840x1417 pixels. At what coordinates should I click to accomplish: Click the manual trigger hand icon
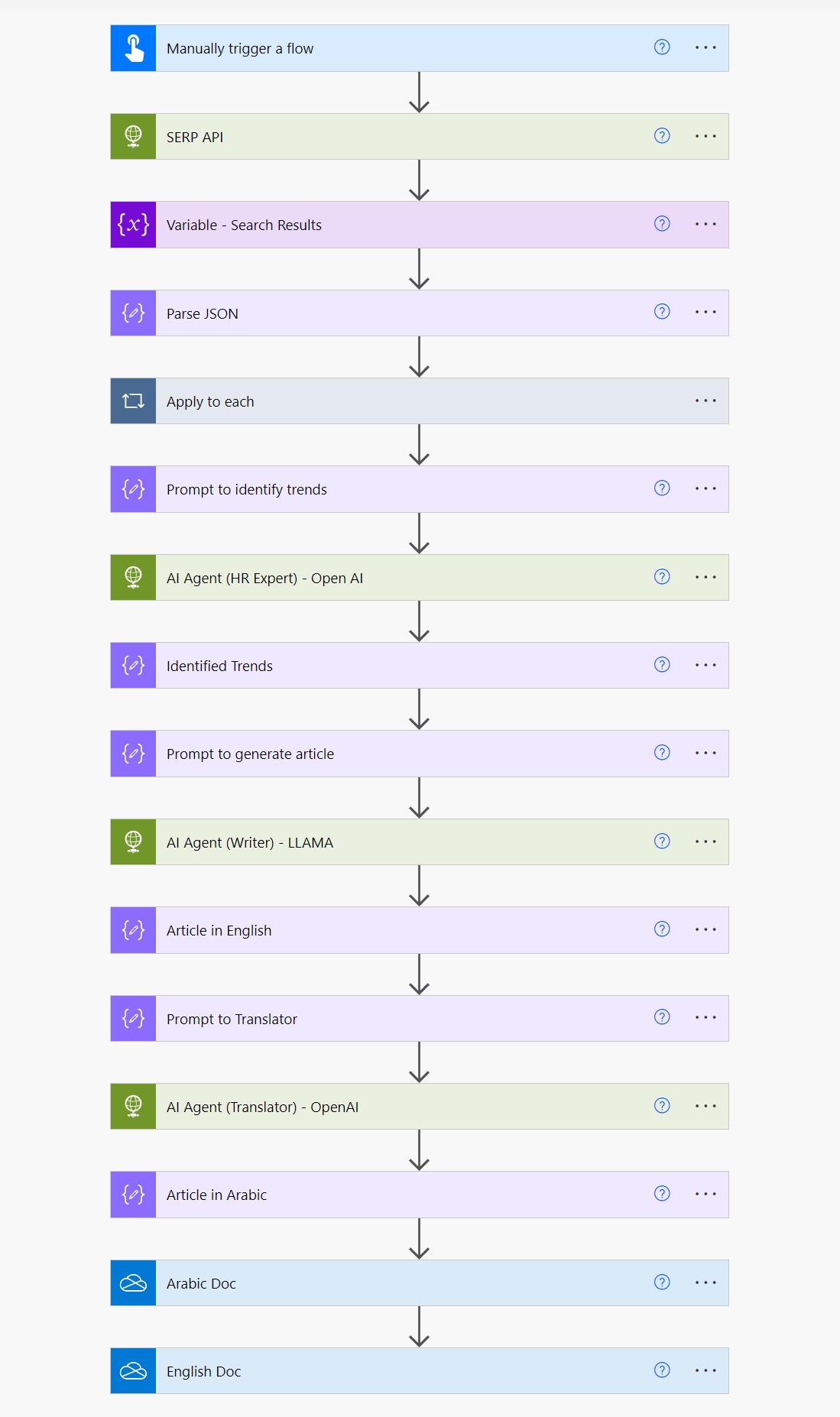134,48
